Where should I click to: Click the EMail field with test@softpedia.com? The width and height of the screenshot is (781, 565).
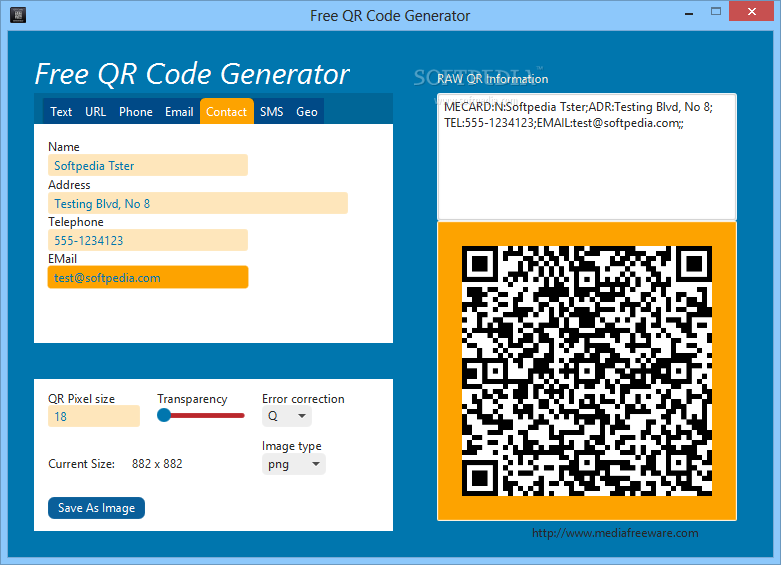click(x=148, y=278)
